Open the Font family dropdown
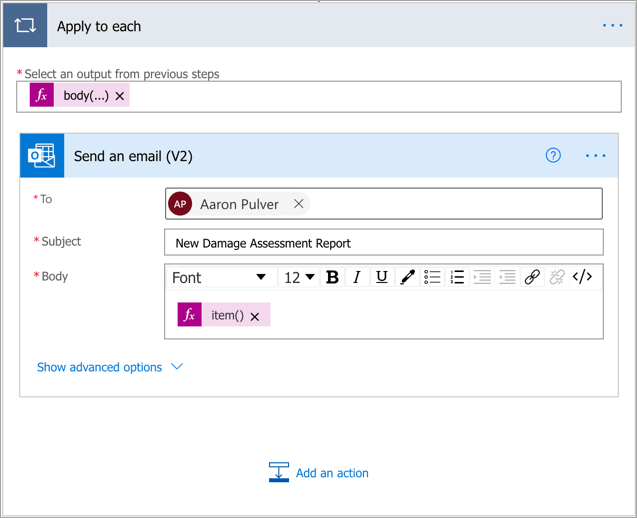637x518 pixels. click(220, 277)
